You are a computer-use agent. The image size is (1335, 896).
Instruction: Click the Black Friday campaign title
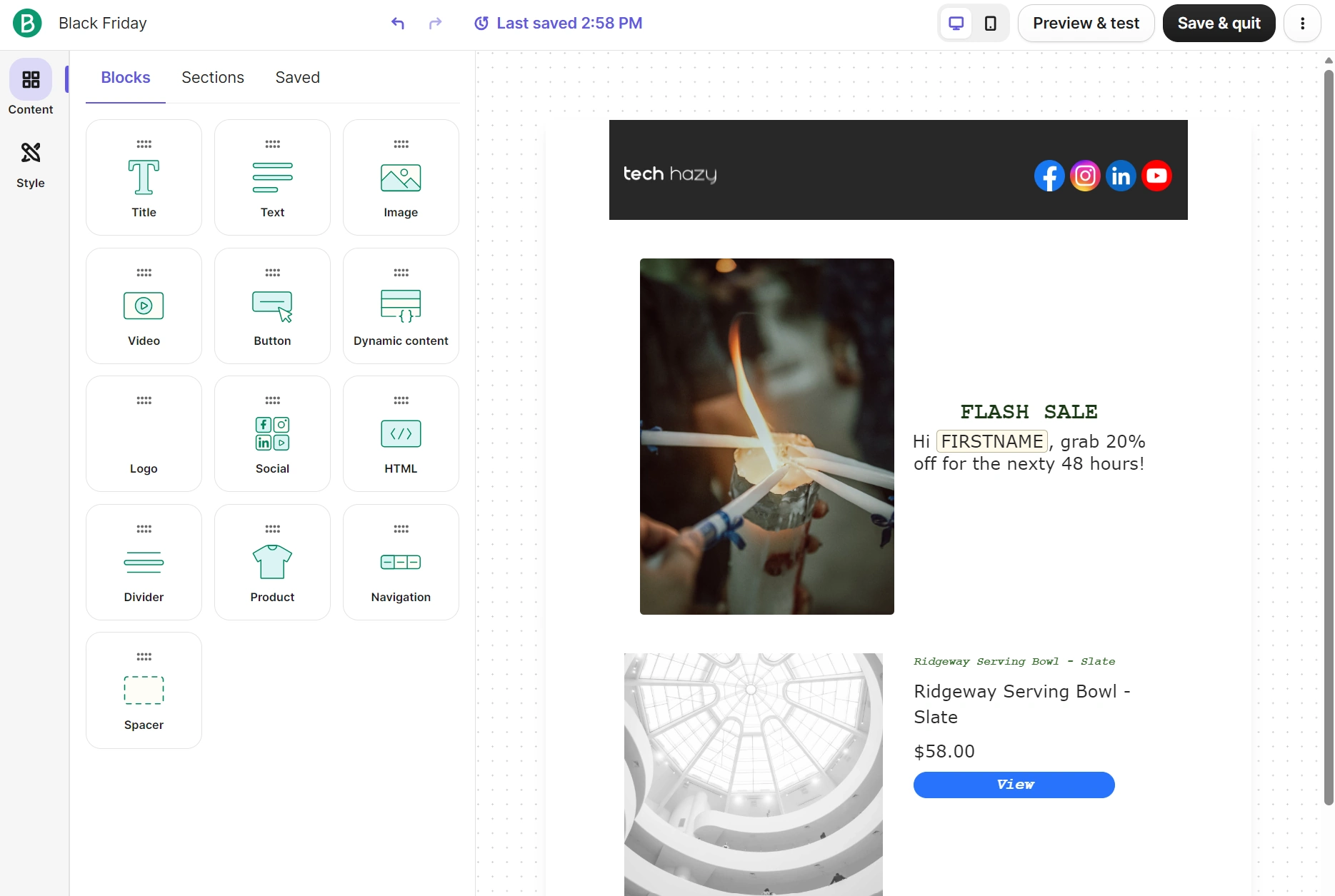pyautogui.click(x=103, y=24)
